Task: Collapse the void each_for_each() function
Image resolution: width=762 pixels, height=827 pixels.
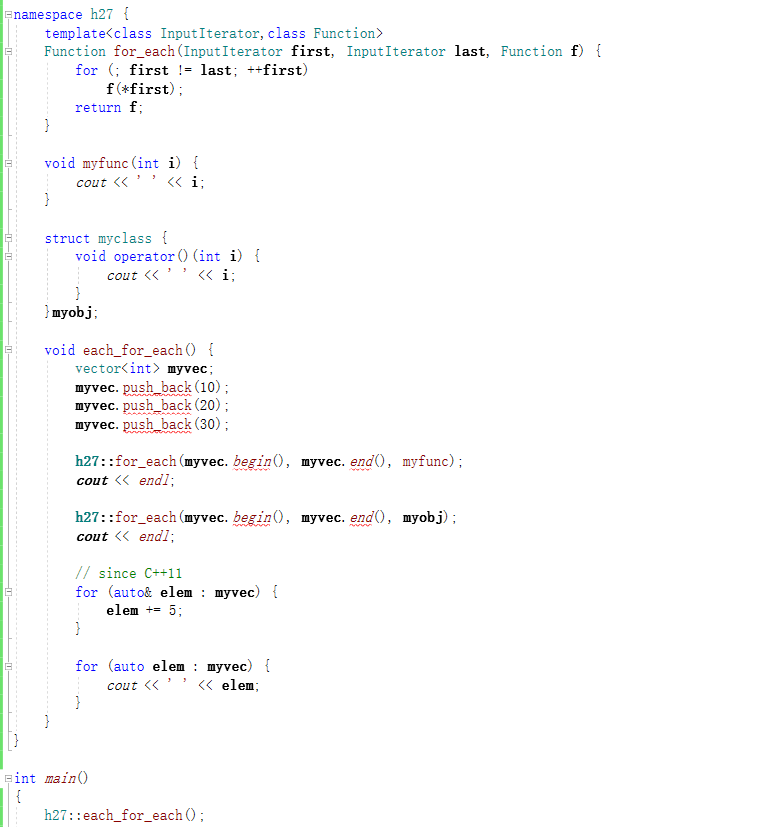Action: [x=8, y=350]
